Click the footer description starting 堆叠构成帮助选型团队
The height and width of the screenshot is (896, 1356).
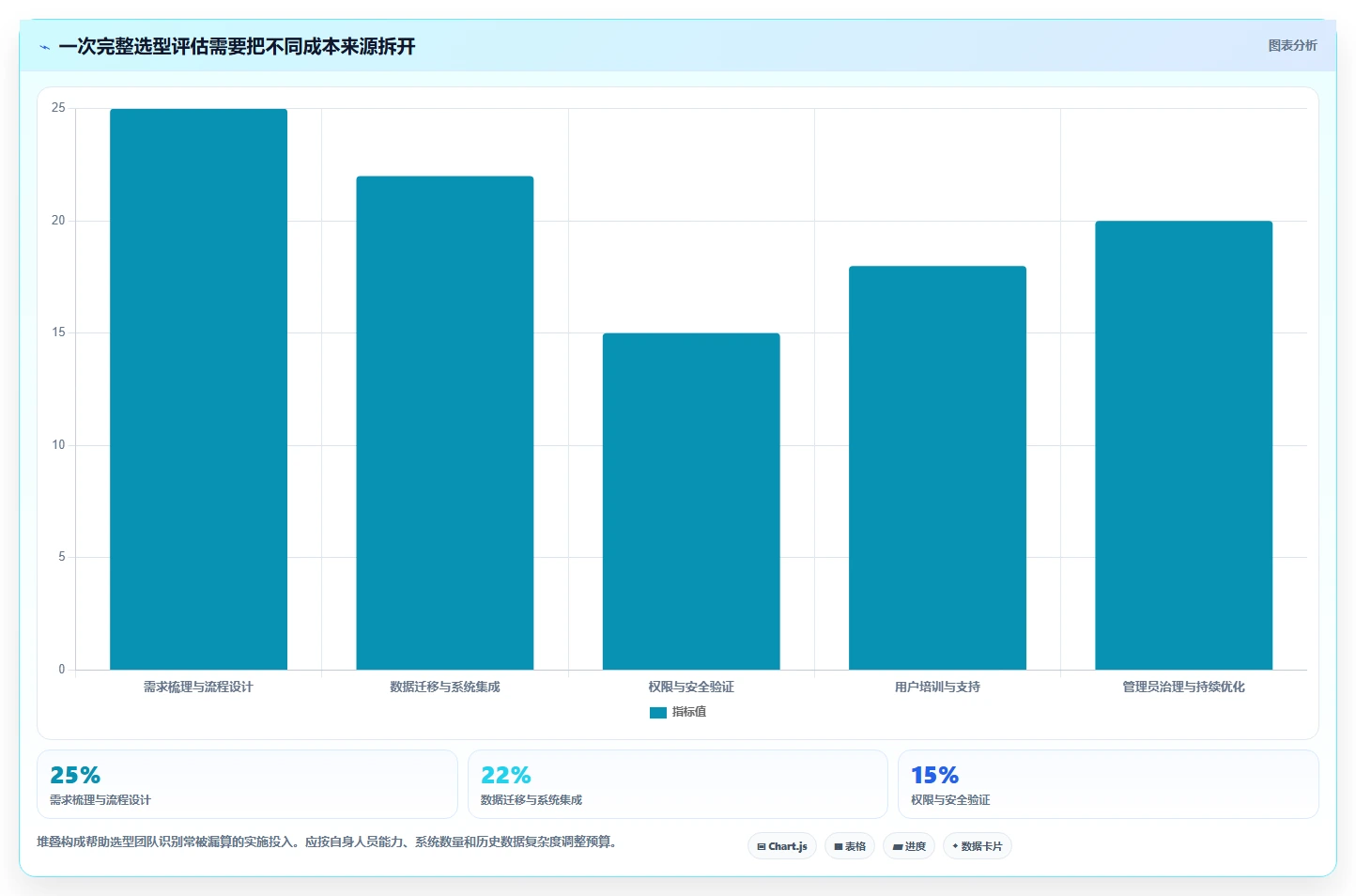327,842
